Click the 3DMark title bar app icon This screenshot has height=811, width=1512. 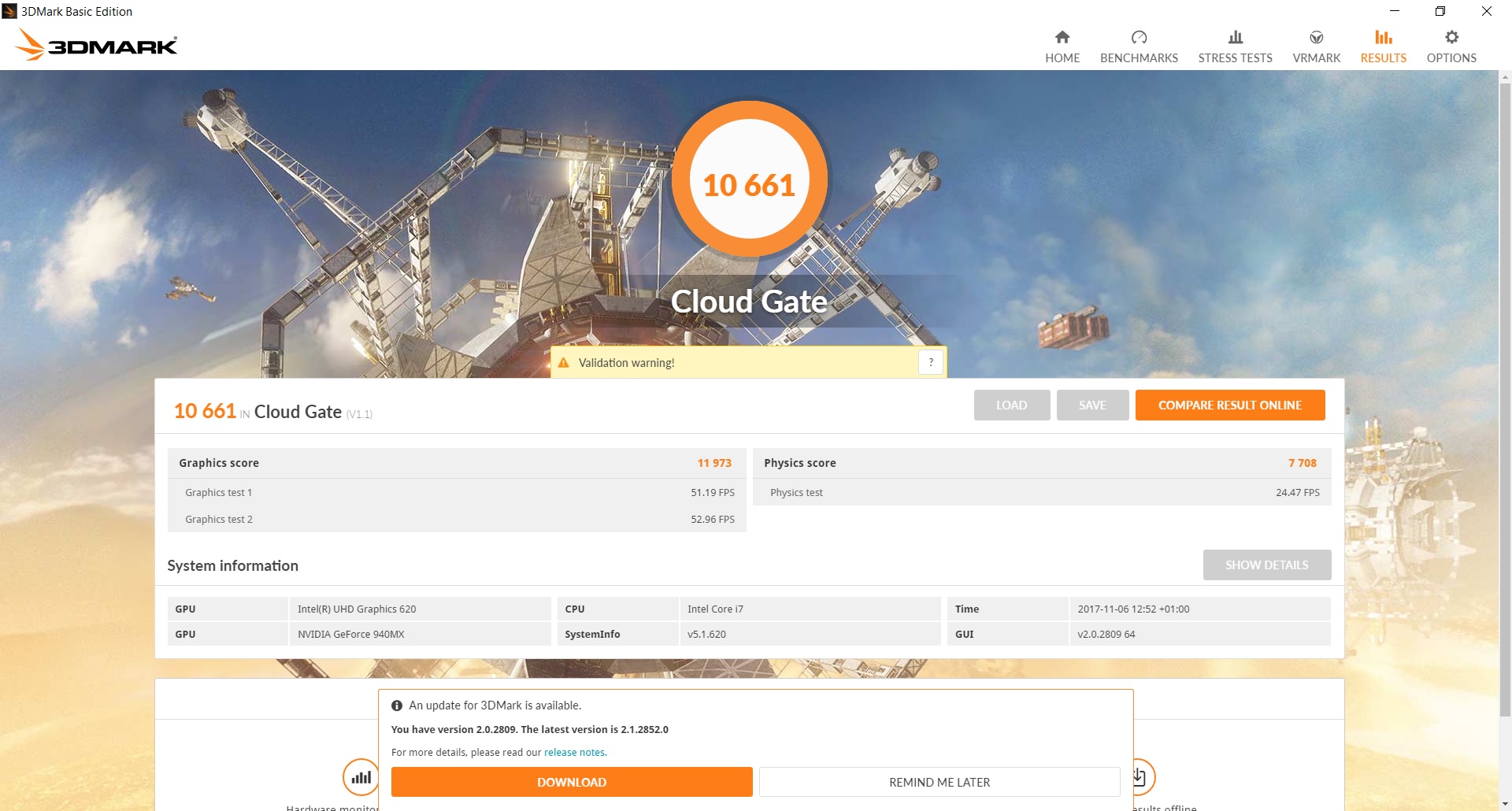[x=9, y=11]
